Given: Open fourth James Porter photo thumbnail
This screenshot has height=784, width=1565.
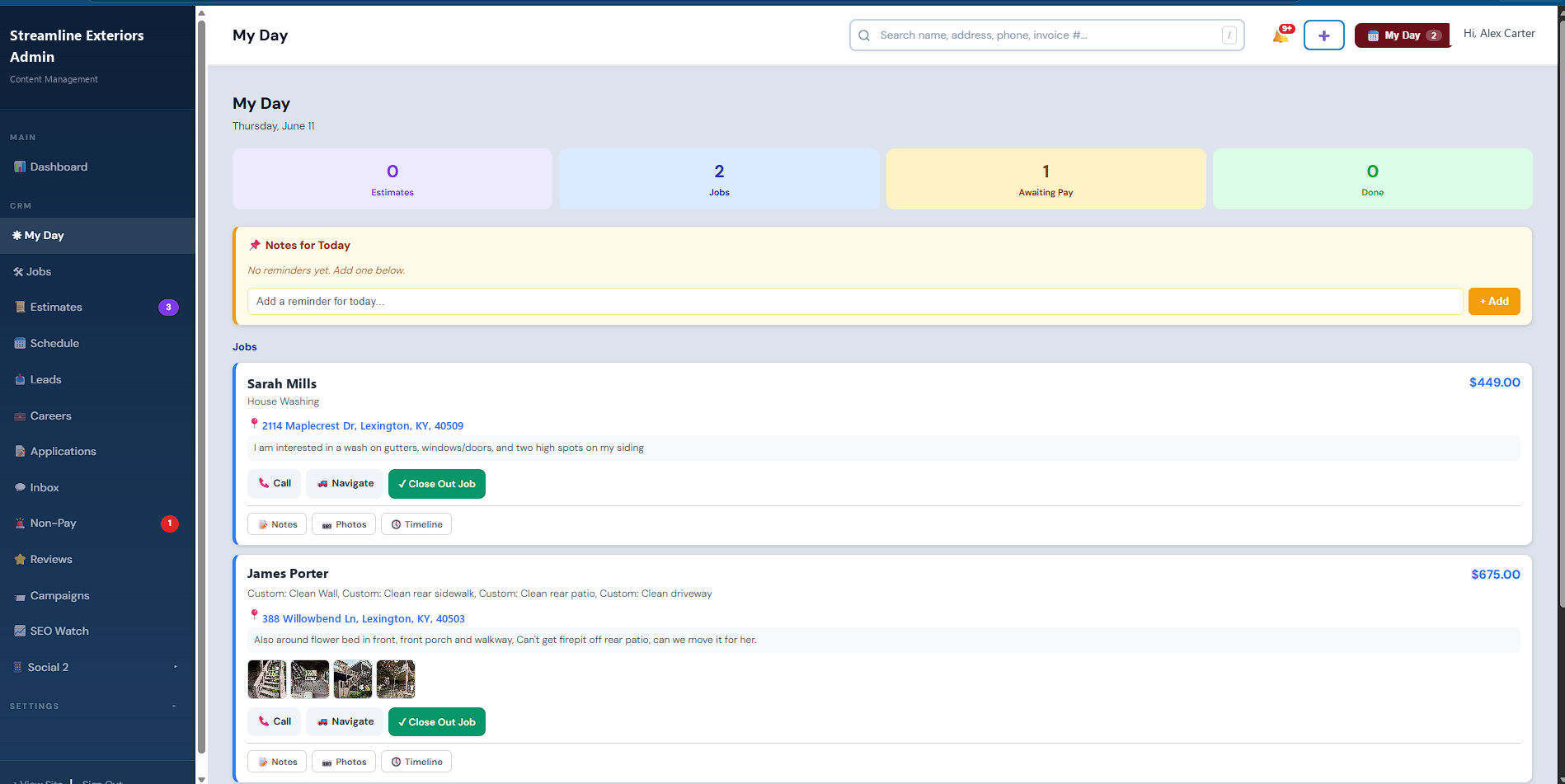Looking at the screenshot, I should 396,679.
